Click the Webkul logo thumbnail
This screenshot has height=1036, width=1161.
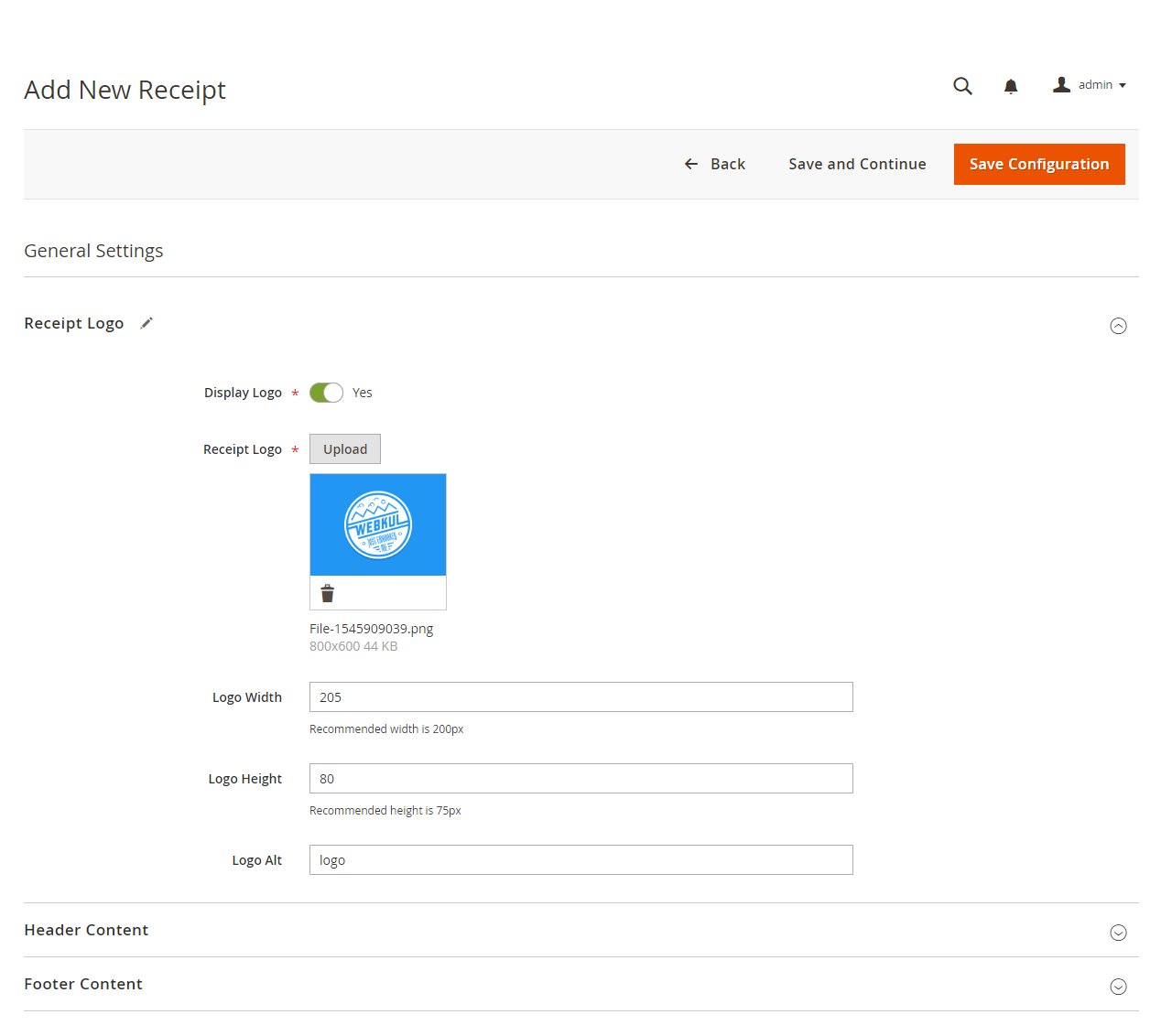click(x=378, y=524)
